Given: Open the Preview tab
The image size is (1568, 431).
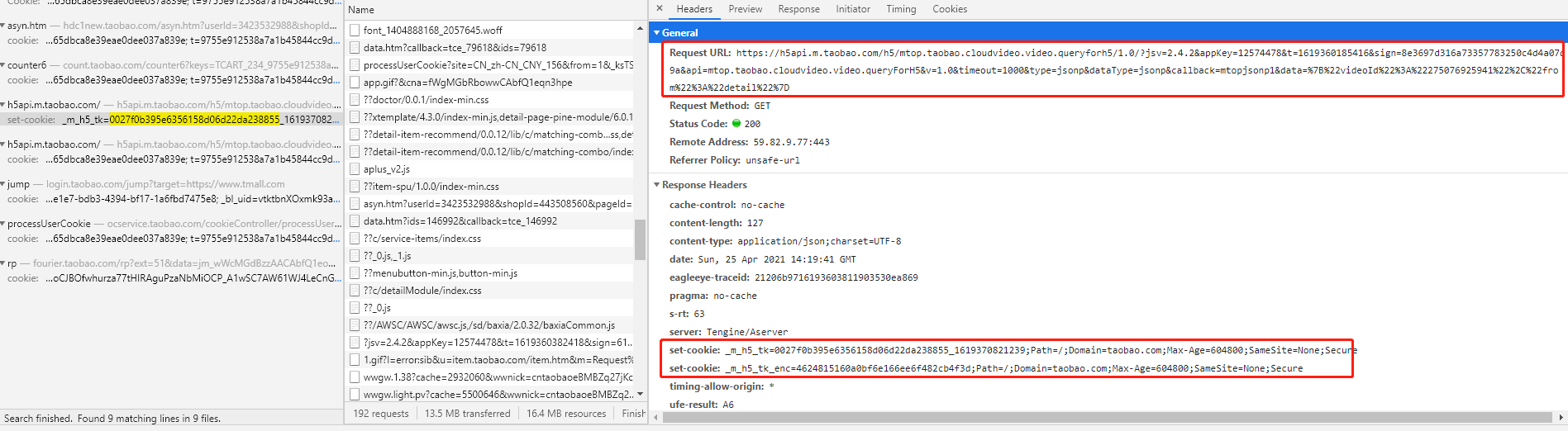Looking at the screenshot, I should coord(746,9).
